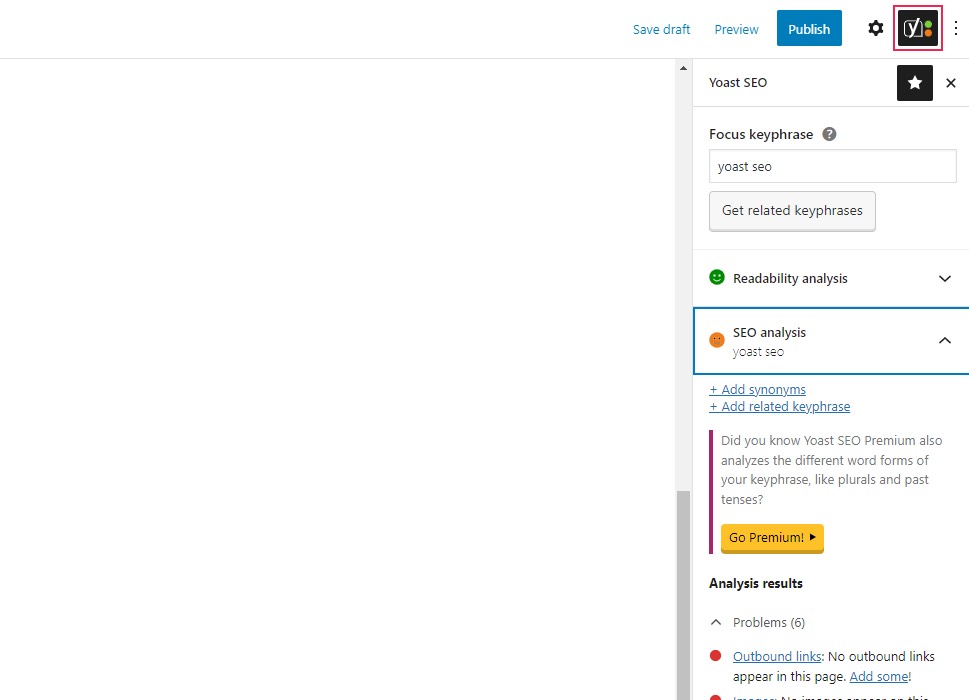Open Add synonyms
Image resolution: width=969 pixels, height=700 pixels.
(757, 389)
